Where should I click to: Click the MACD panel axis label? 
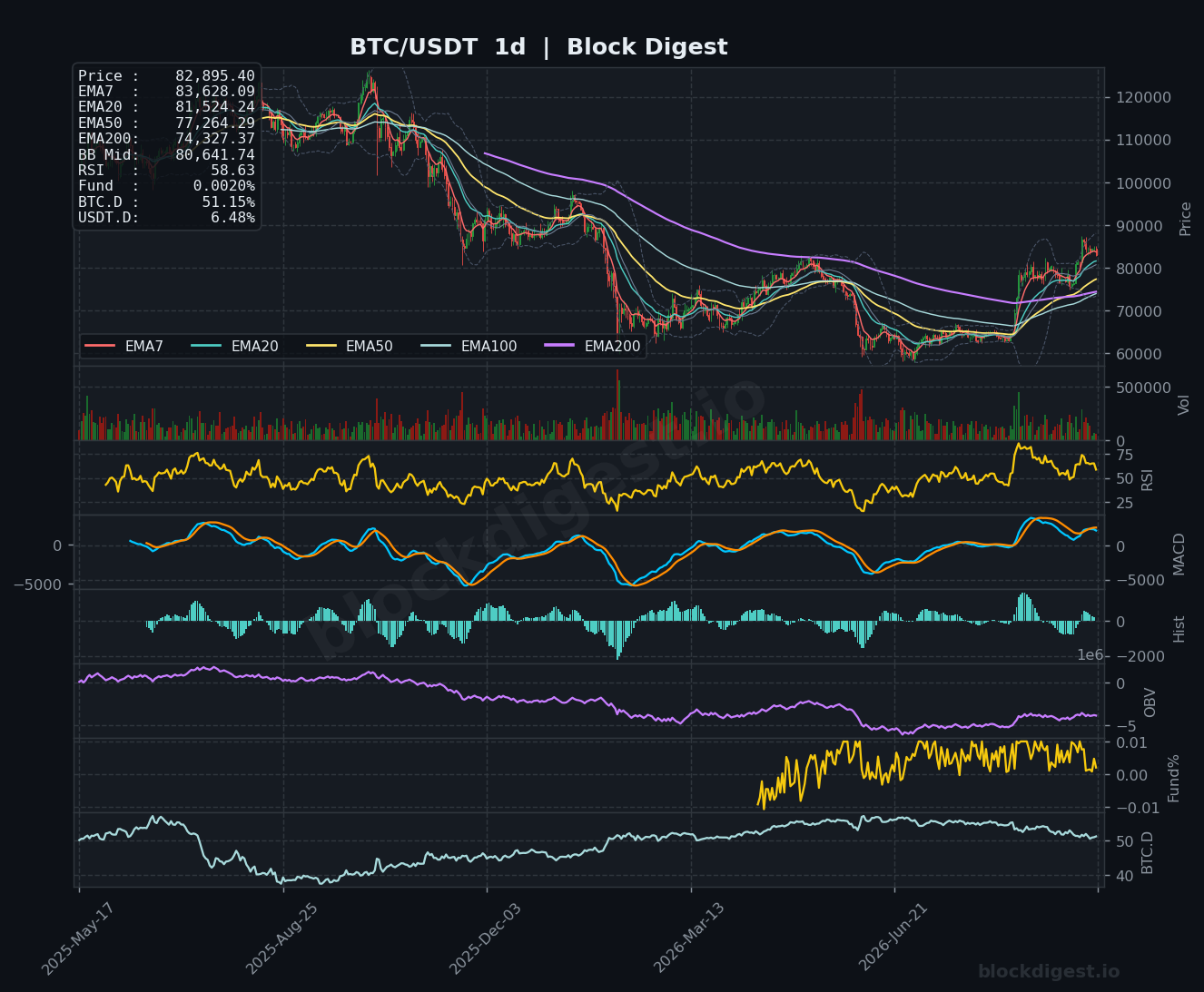click(1179, 554)
